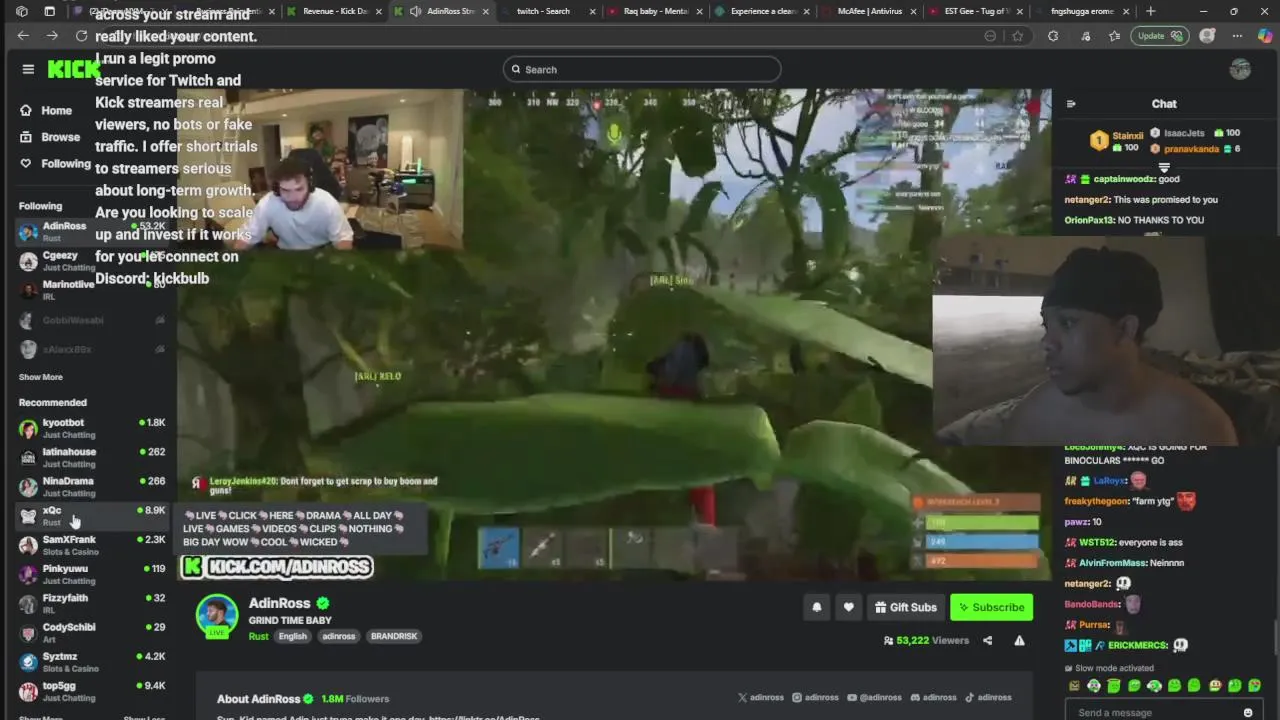This screenshot has width=1280, height=720.
Task: Click the Browse icon in Kick sidebar
Action: tap(26, 137)
